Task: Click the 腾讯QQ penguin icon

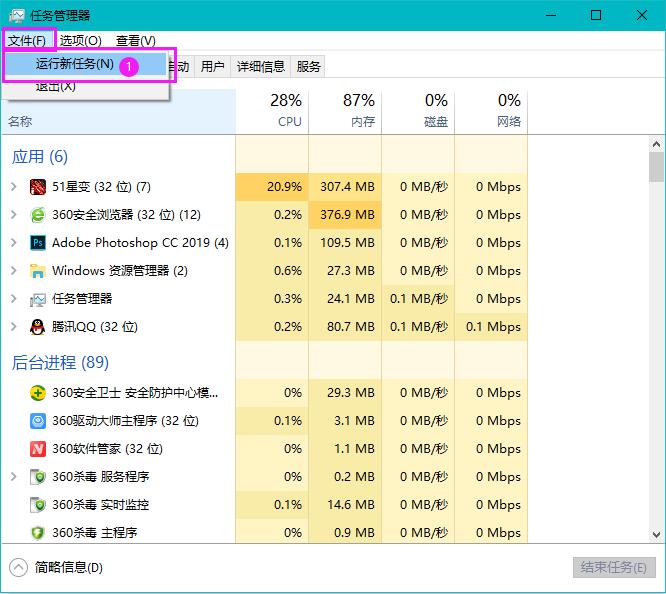Action: tap(38, 327)
